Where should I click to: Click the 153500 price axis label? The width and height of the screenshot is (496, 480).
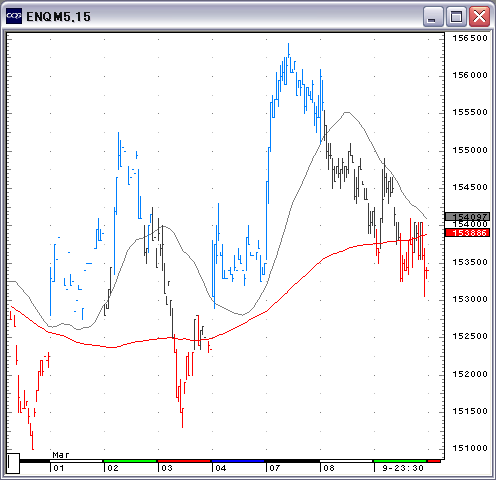click(x=470, y=262)
